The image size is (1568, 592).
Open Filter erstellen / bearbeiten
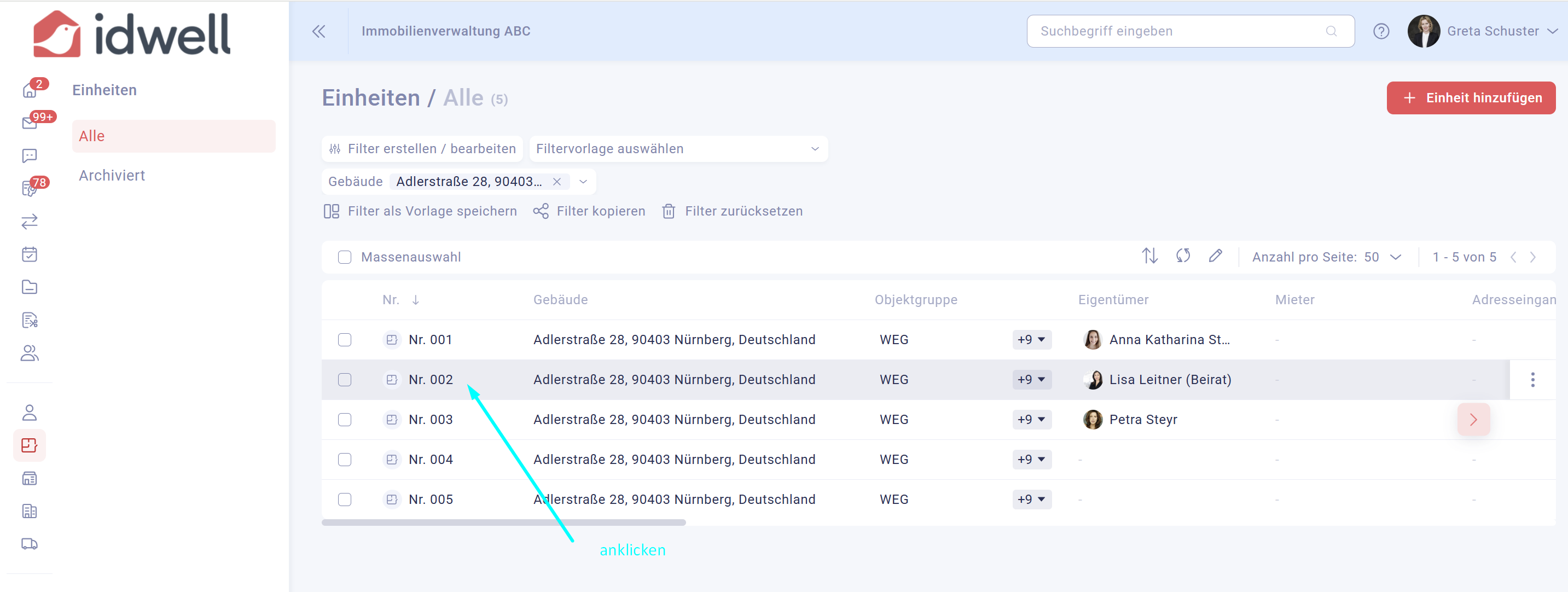(x=422, y=148)
